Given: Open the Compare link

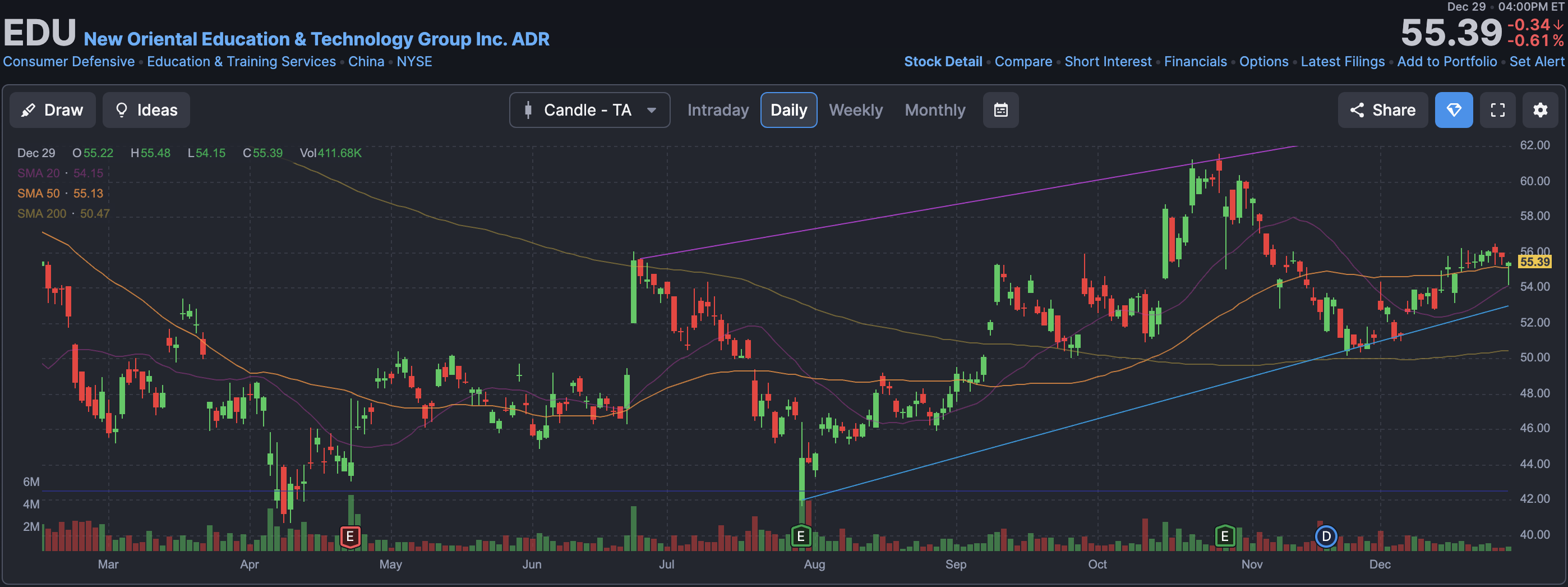Looking at the screenshot, I should [x=1023, y=62].
